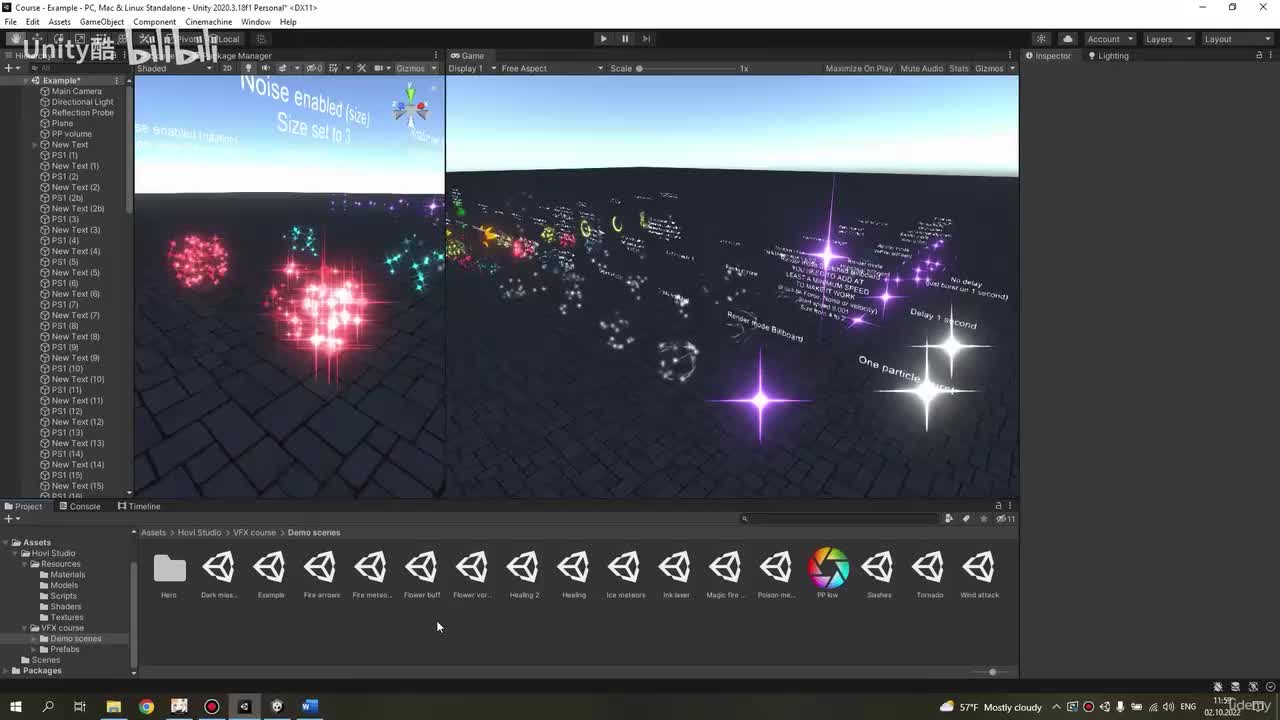Screen dimensions: 1280x720
Task: Select the Example scene asset
Action: 270,574
